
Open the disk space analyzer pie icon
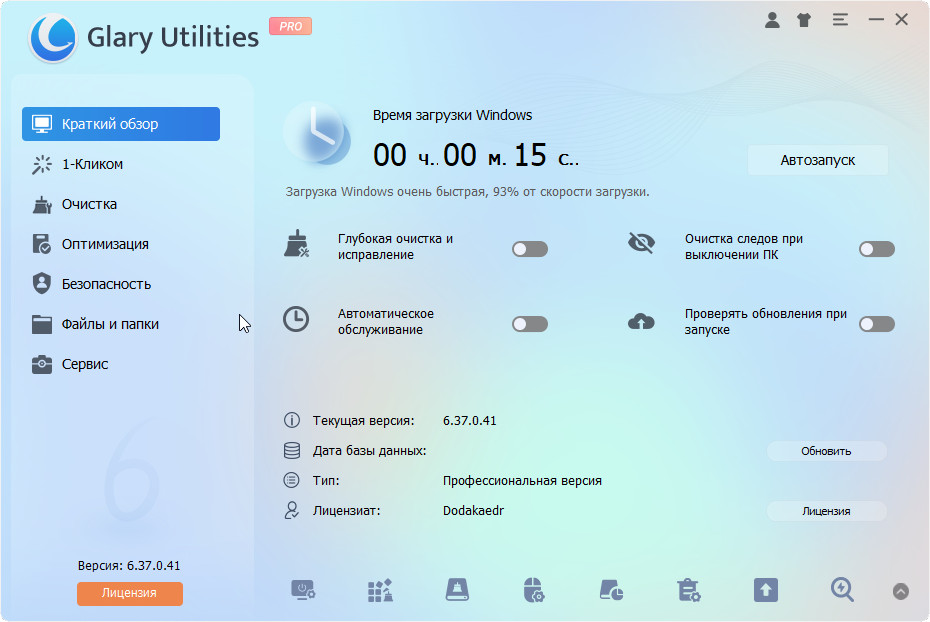pos(611,590)
